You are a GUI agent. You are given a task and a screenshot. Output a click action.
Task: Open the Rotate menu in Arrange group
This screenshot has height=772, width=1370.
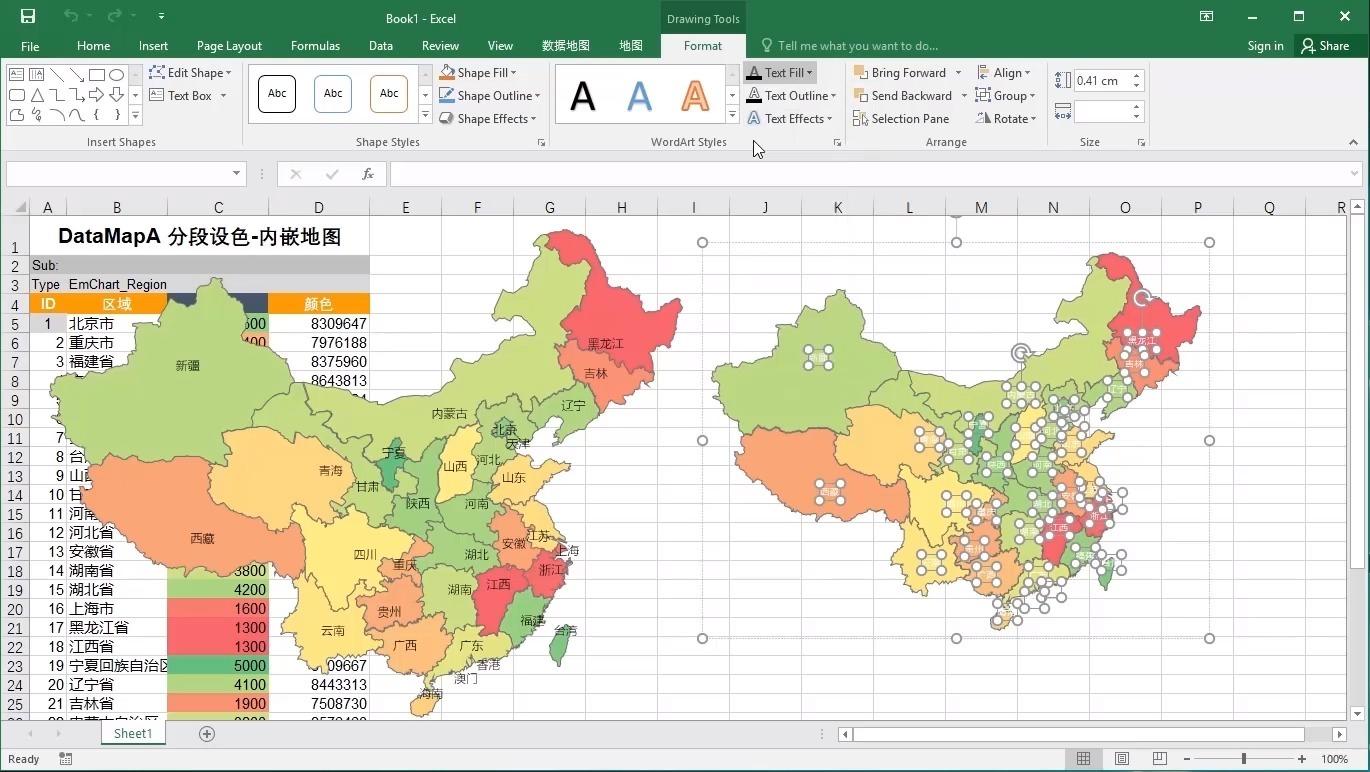1008,118
